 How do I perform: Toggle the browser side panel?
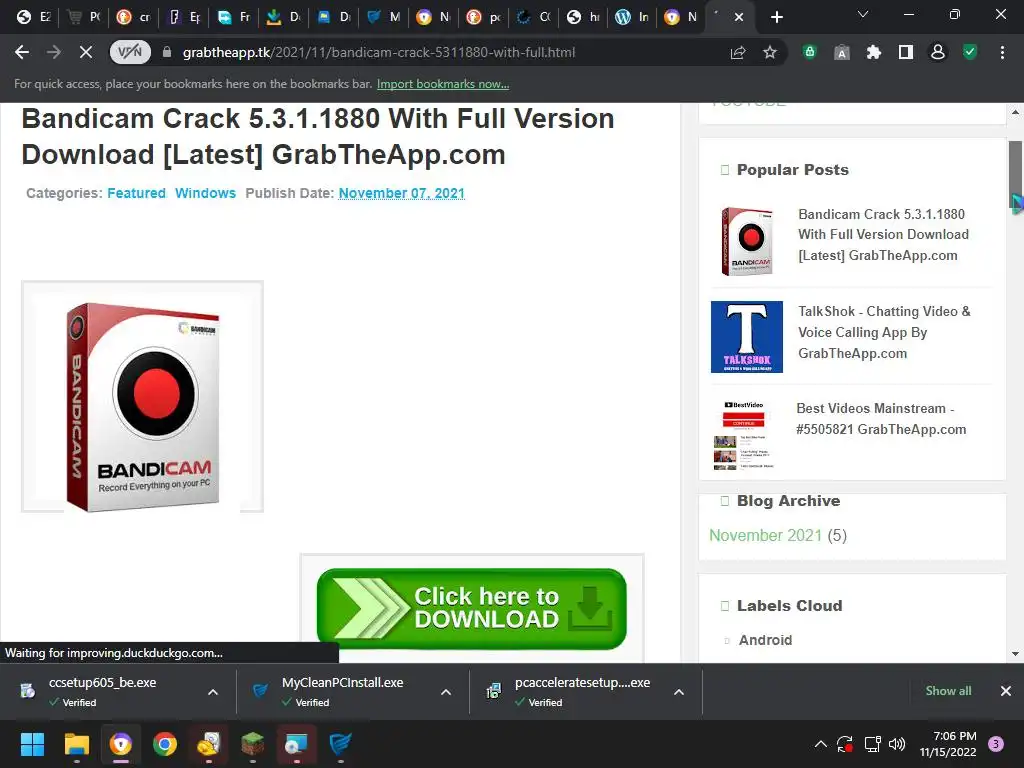click(906, 52)
